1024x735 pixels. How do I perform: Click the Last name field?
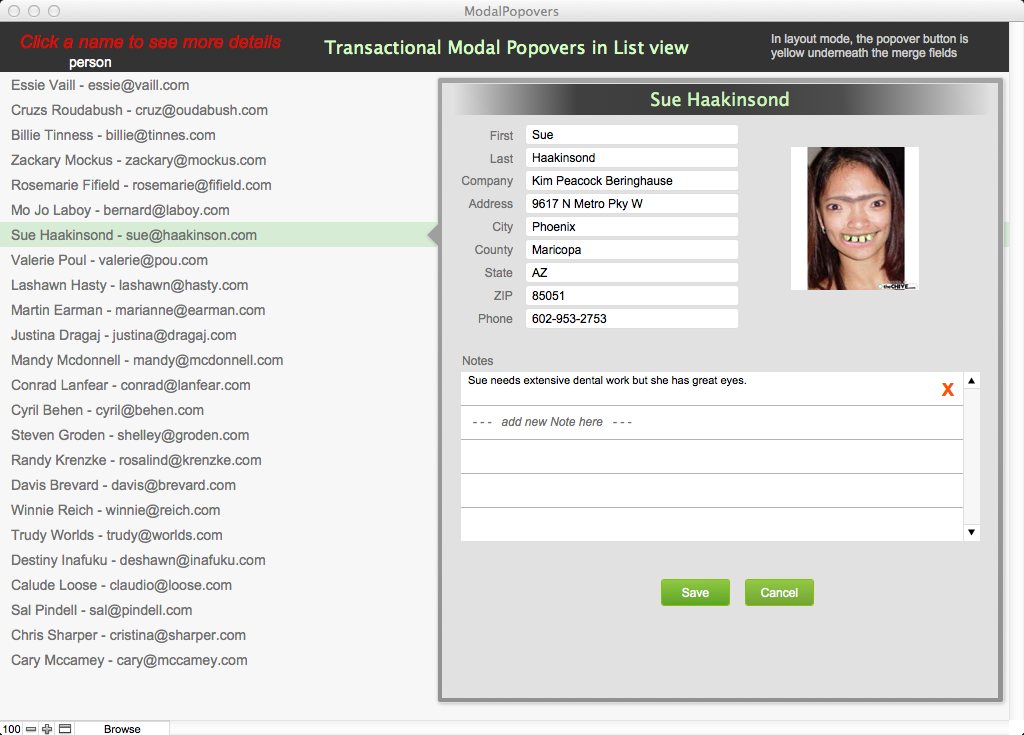click(631, 158)
